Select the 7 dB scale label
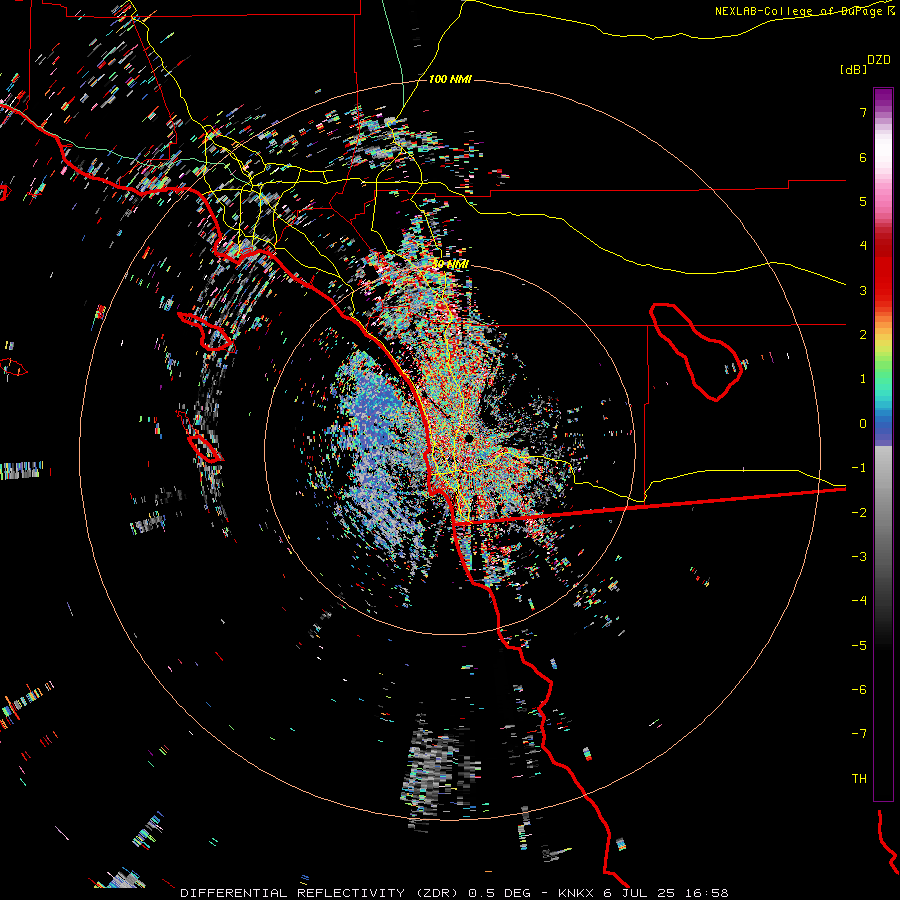The height and width of the screenshot is (900, 900). coord(863,112)
